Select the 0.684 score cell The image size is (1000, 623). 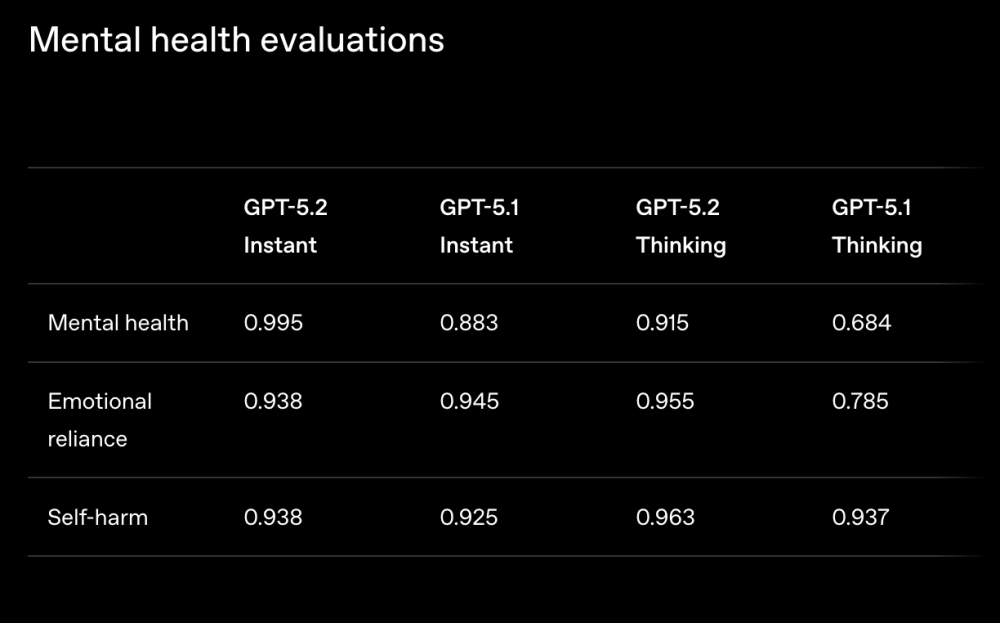click(x=861, y=323)
